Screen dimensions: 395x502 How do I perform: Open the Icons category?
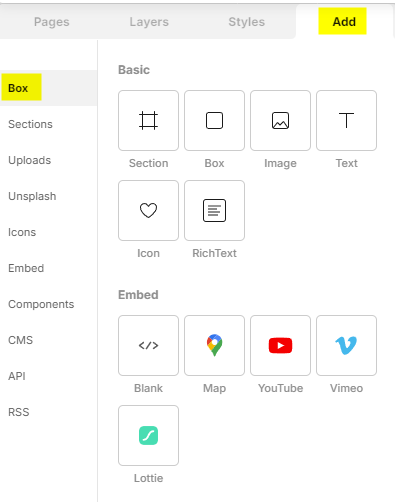pyautogui.click(x=48, y=232)
